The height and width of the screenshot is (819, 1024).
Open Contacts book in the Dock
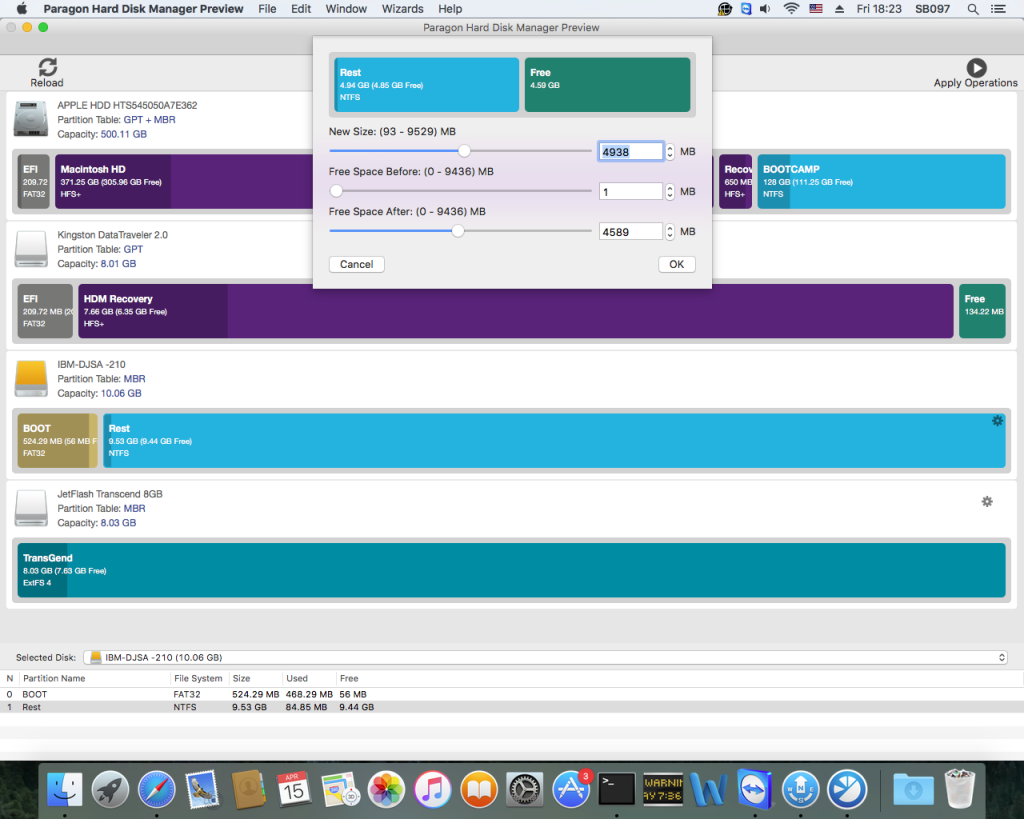(249, 789)
